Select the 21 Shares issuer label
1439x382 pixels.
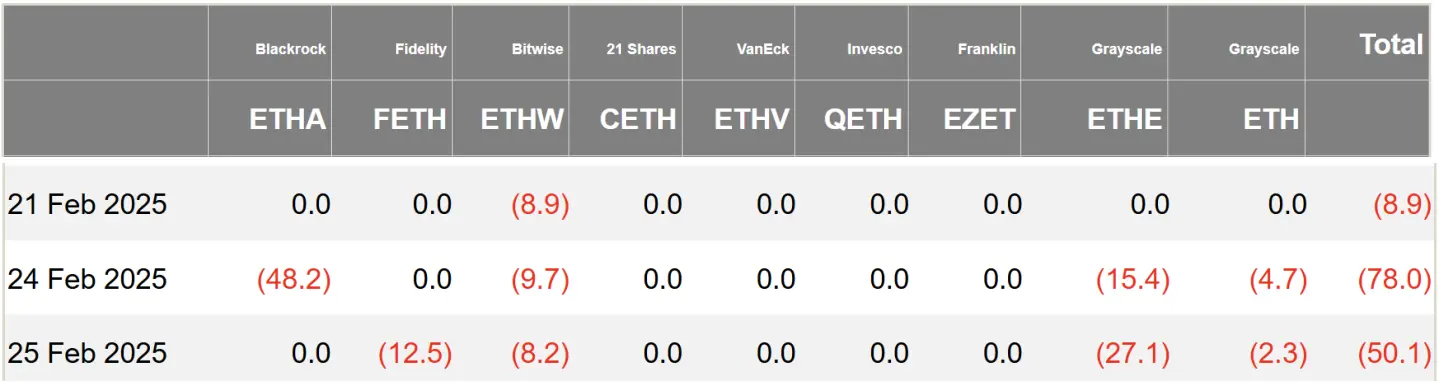[641, 49]
